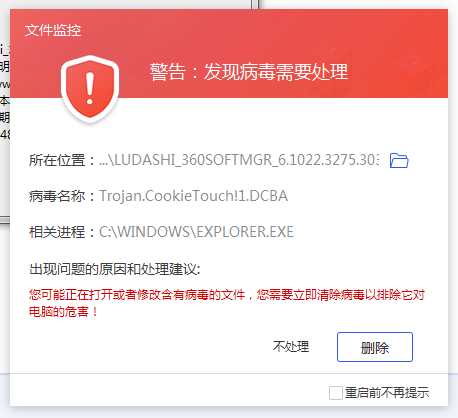This screenshot has width=458, height=418.
Task: Click the 所在位置 label
Action: pyautogui.click(x=57, y=160)
